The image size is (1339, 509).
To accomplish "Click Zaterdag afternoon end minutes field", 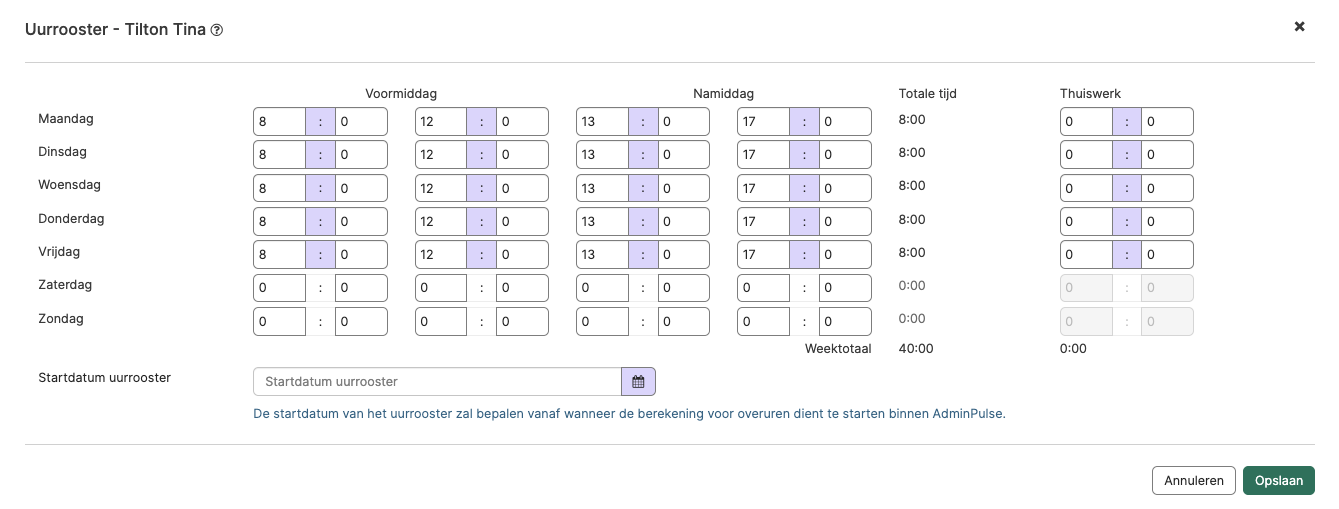I will point(845,288).
